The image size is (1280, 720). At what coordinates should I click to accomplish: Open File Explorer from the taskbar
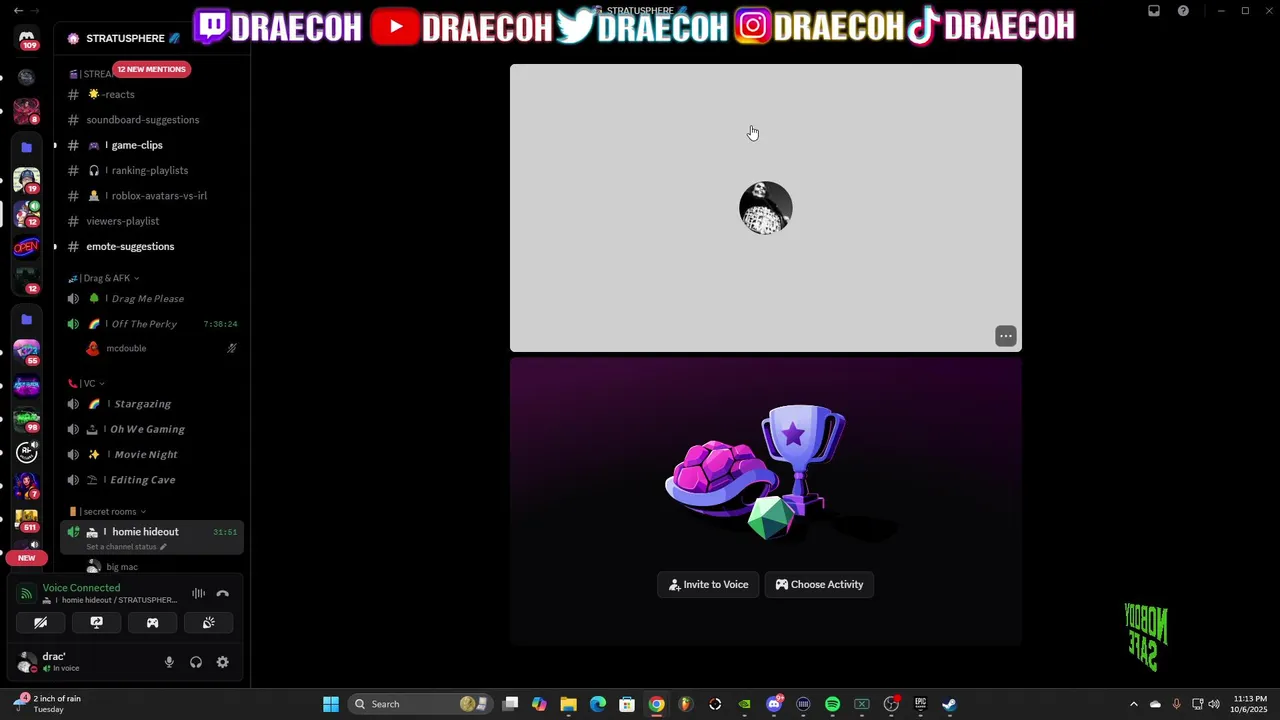point(568,704)
